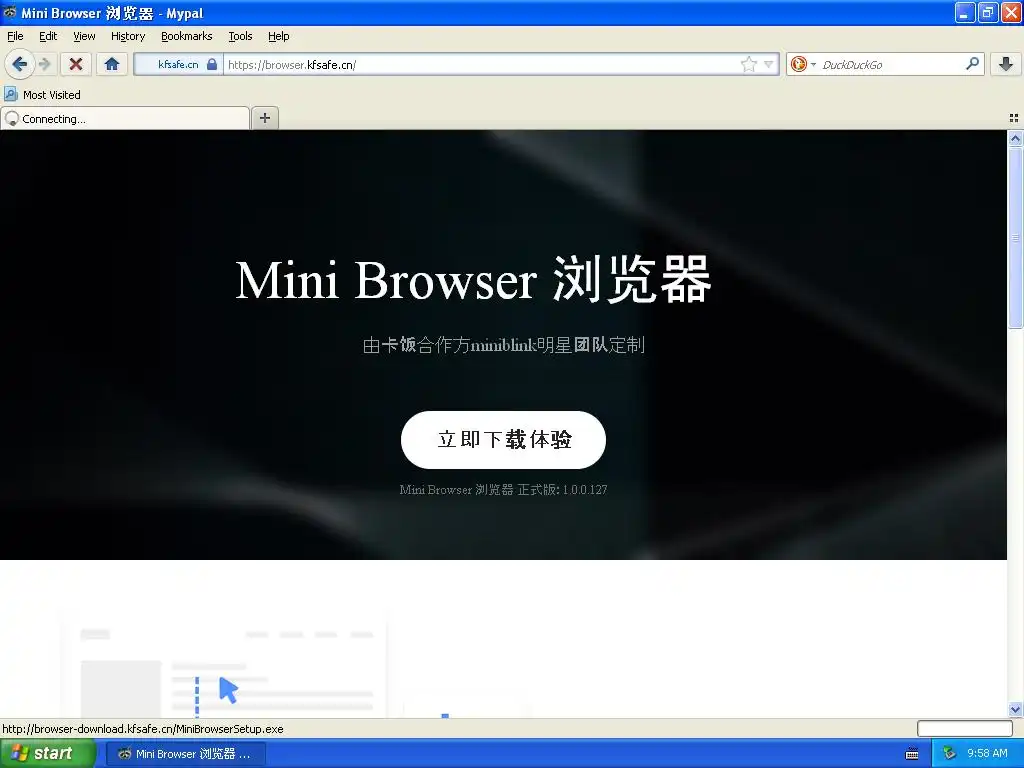This screenshot has height=768, width=1024.
Task: Open a new tab with the plus button
Action: 264,118
